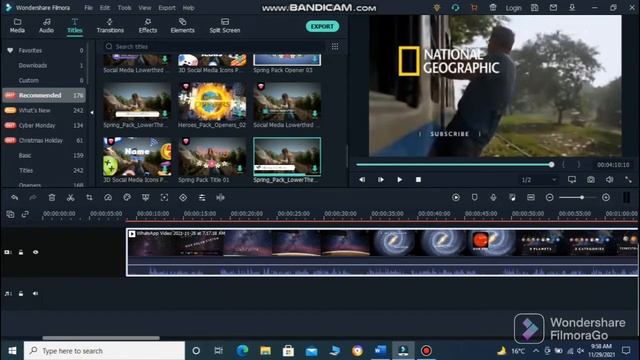
Task: Open the View menu
Action: pyautogui.click(x=144, y=8)
